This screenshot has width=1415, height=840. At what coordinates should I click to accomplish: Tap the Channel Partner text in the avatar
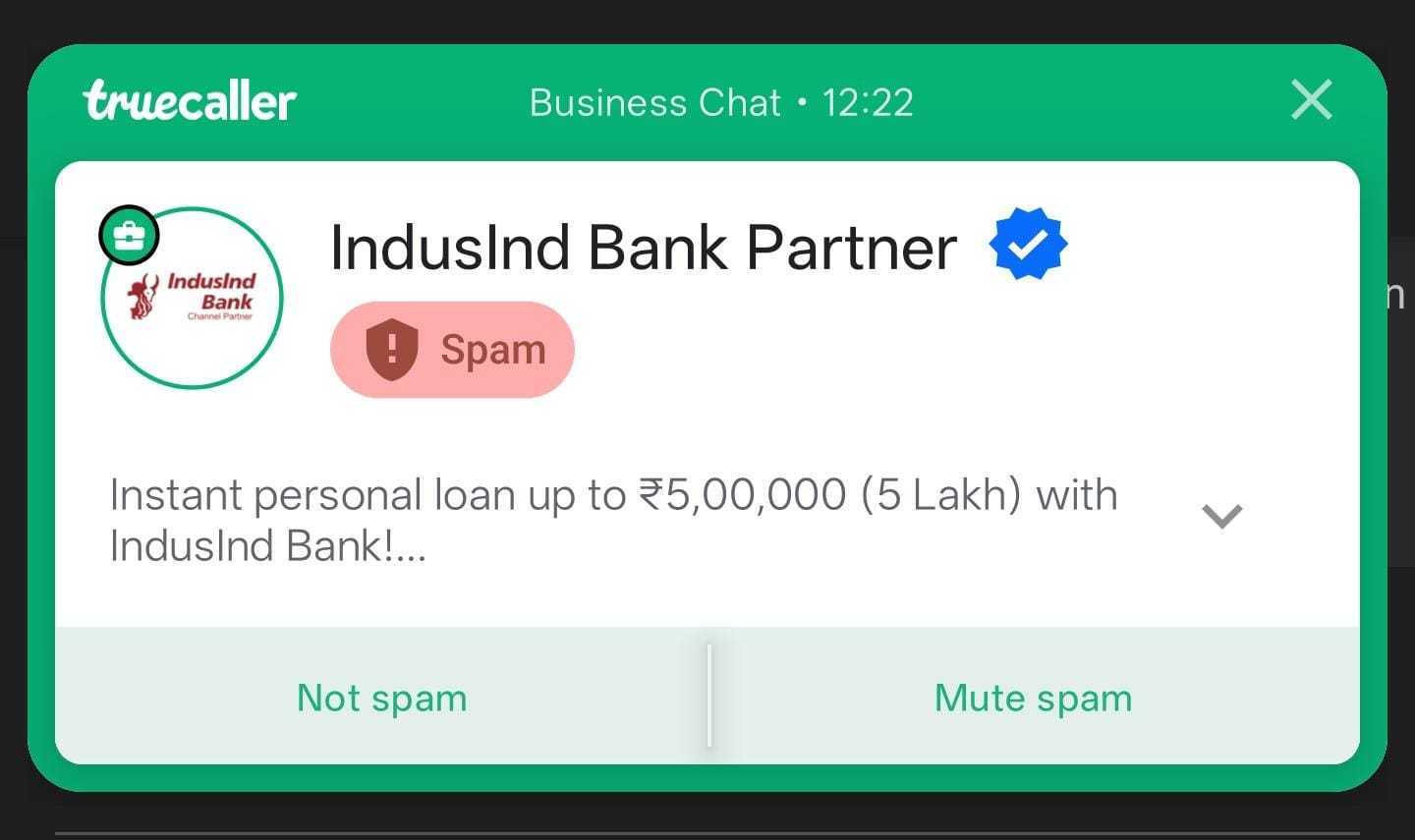pos(220,316)
